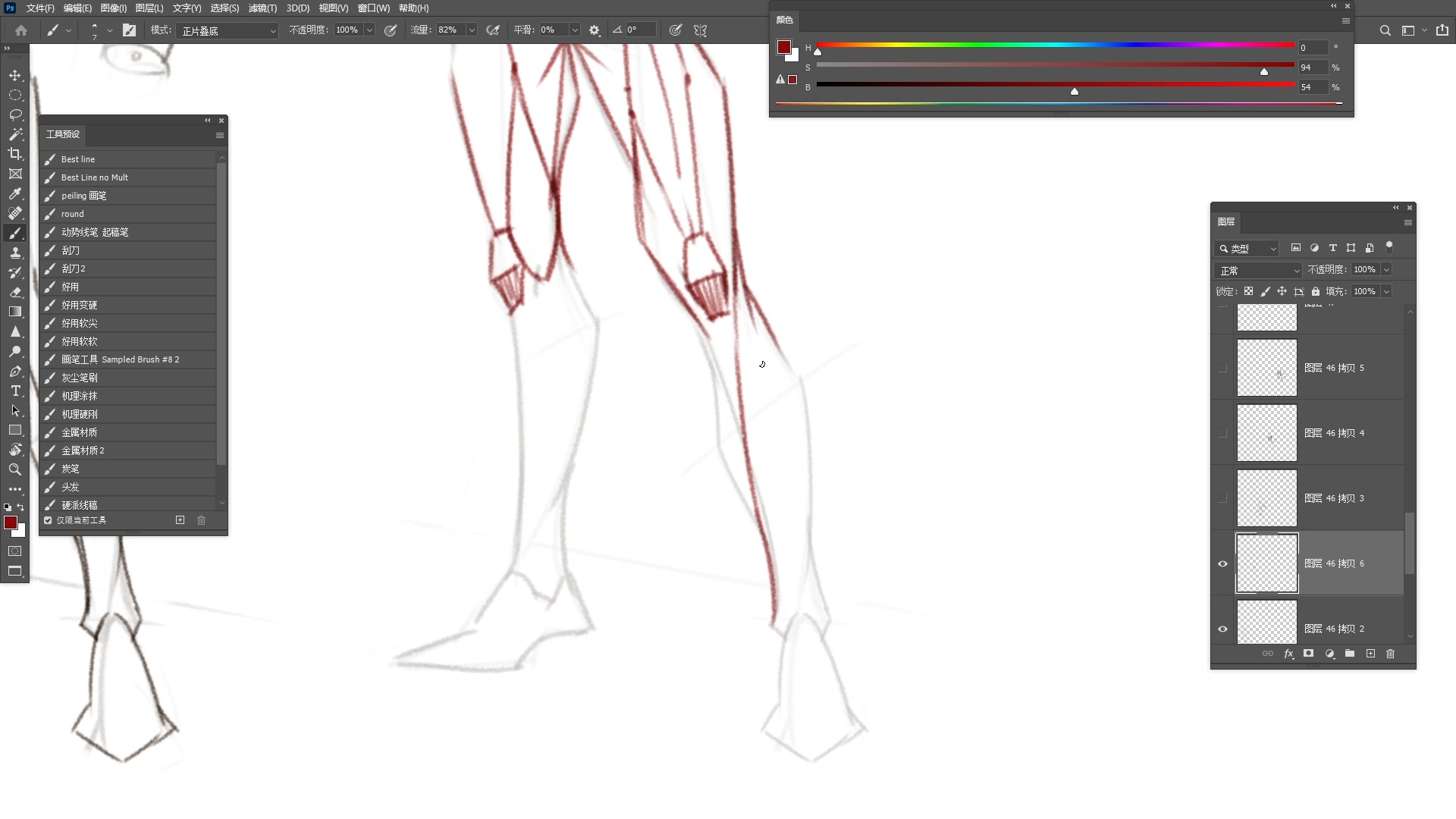Open search icon at top right
This screenshot has height=819, width=1456.
click(x=1385, y=30)
